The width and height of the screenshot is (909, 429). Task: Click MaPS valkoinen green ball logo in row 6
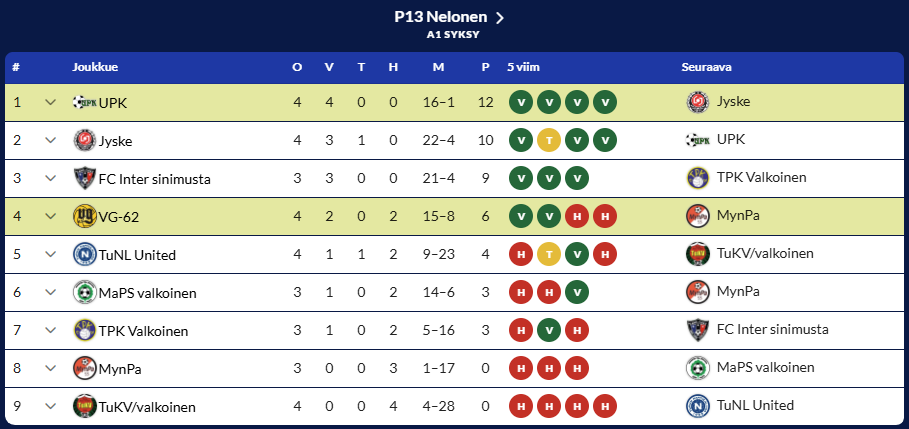(x=85, y=293)
